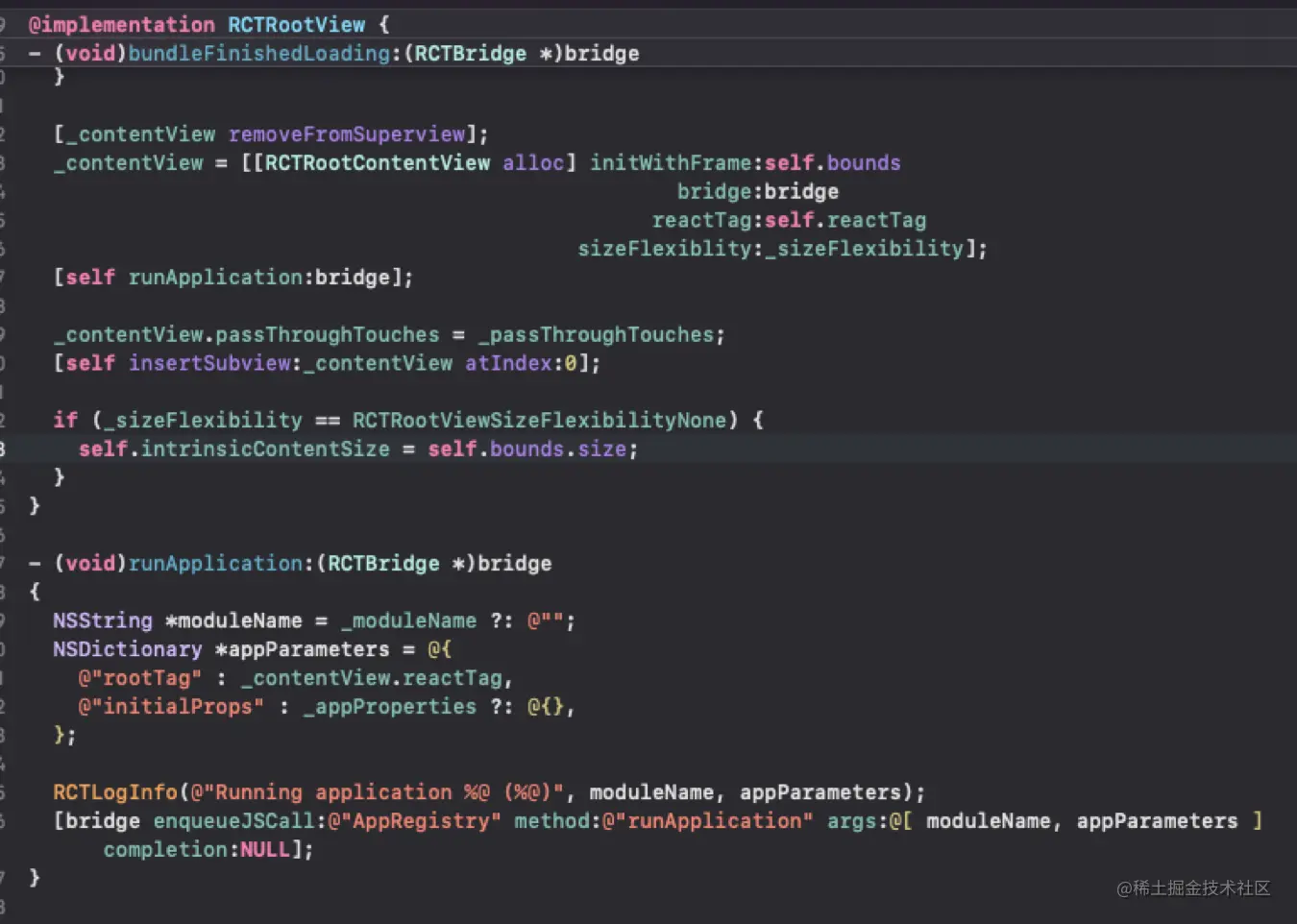
Task: Click the NULL value after completion:
Action: point(265,850)
